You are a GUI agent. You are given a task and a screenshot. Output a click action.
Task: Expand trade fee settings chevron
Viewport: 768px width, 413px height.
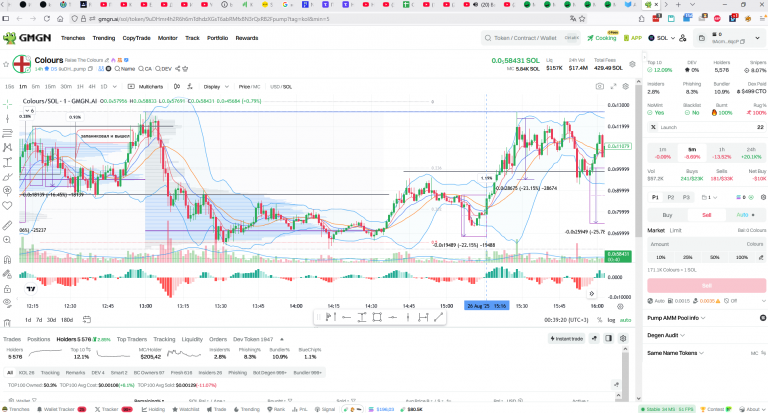[x=763, y=301]
